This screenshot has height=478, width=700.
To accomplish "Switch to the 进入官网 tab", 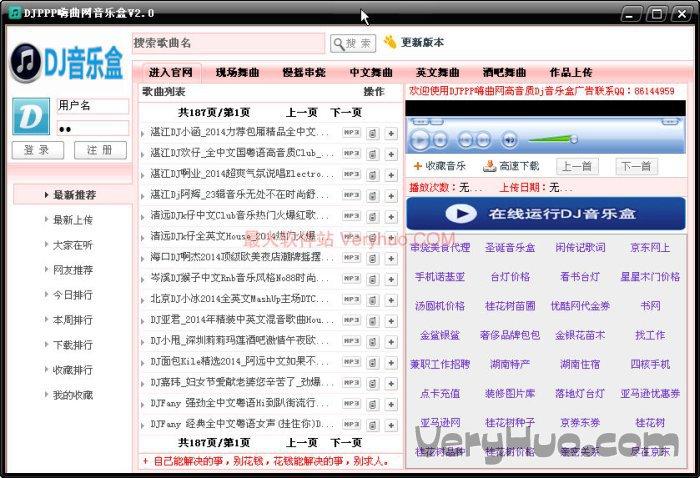I will coord(171,72).
